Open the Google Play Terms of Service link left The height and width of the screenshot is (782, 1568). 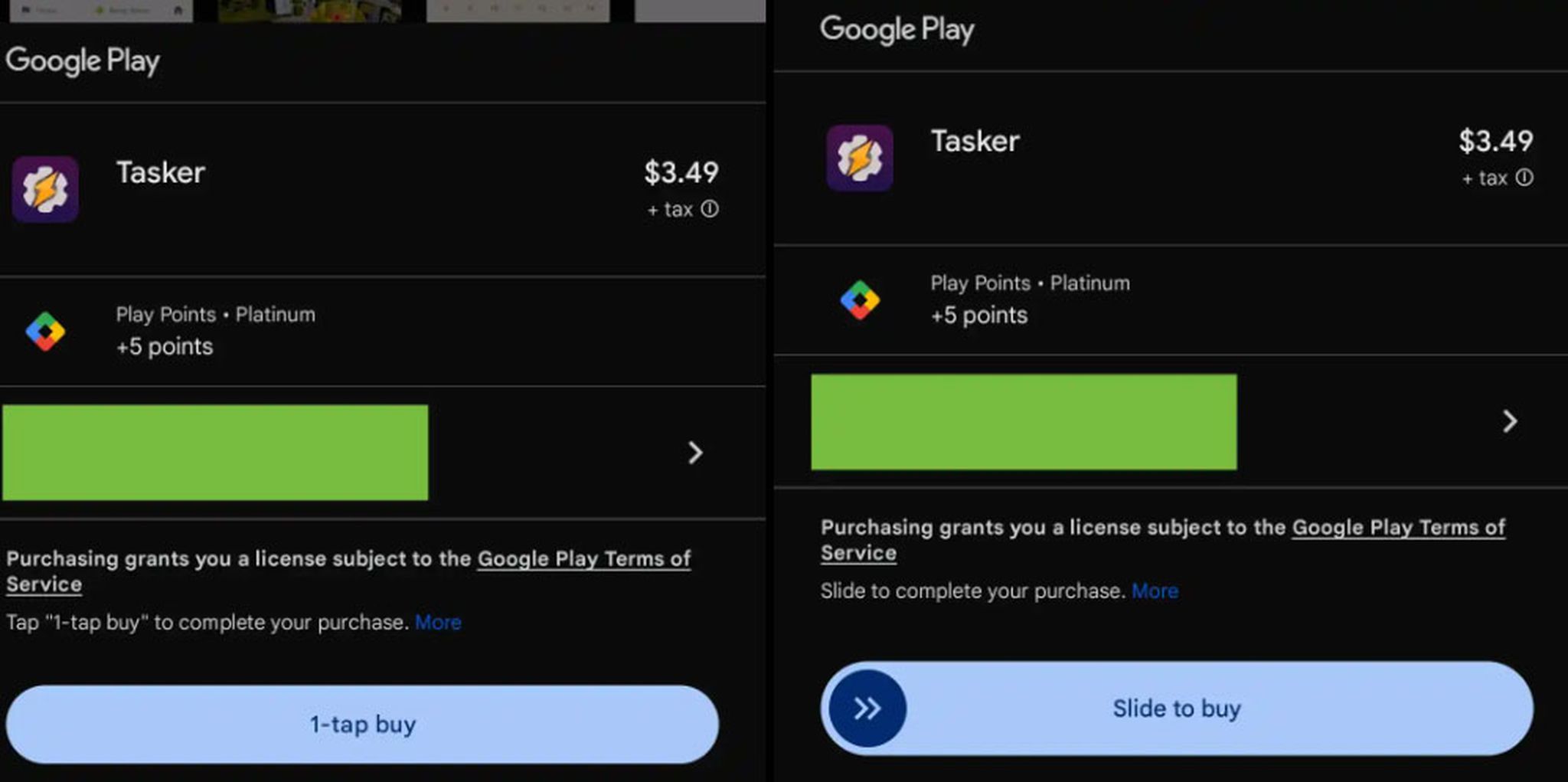click(583, 558)
